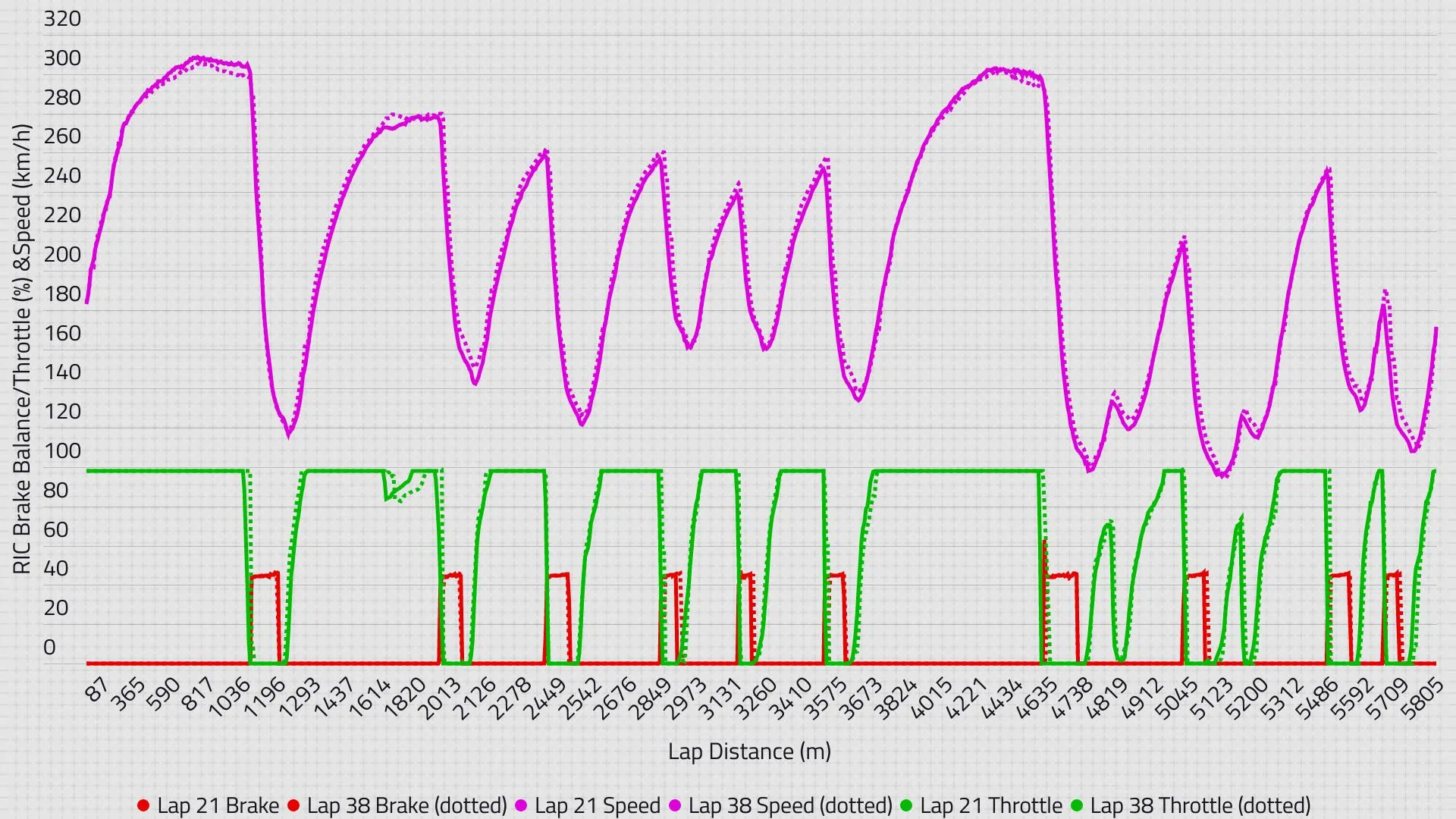Click the magenta Lap 21 Speed legend dot
The width and height of the screenshot is (1456, 819).
click(x=520, y=806)
